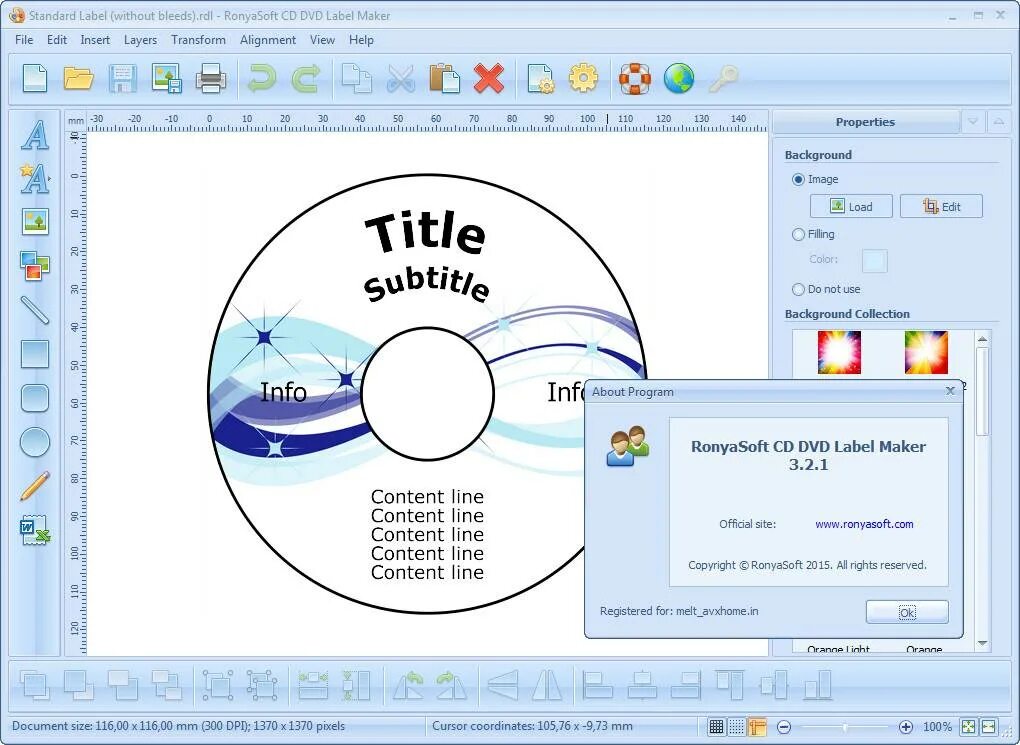Click the Filling color swatch
1020x745 pixels.
point(874,260)
